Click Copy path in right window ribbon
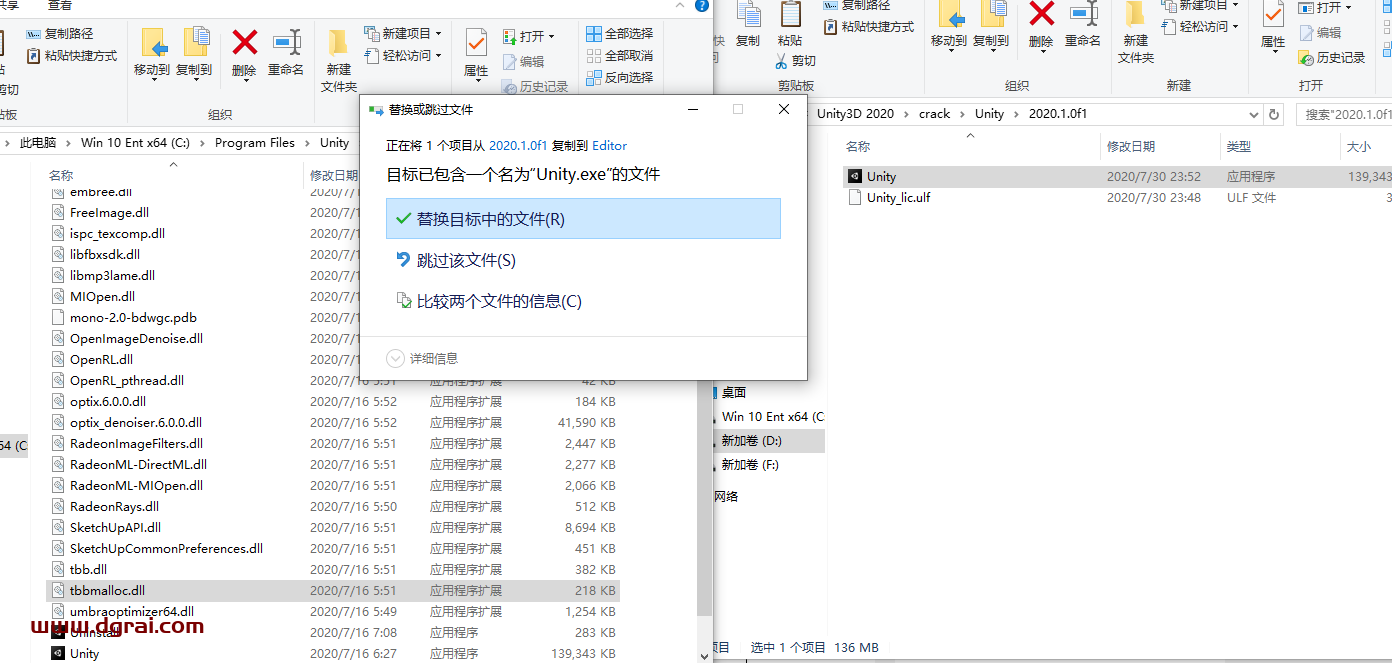The width and height of the screenshot is (1392, 663). point(858,6)
